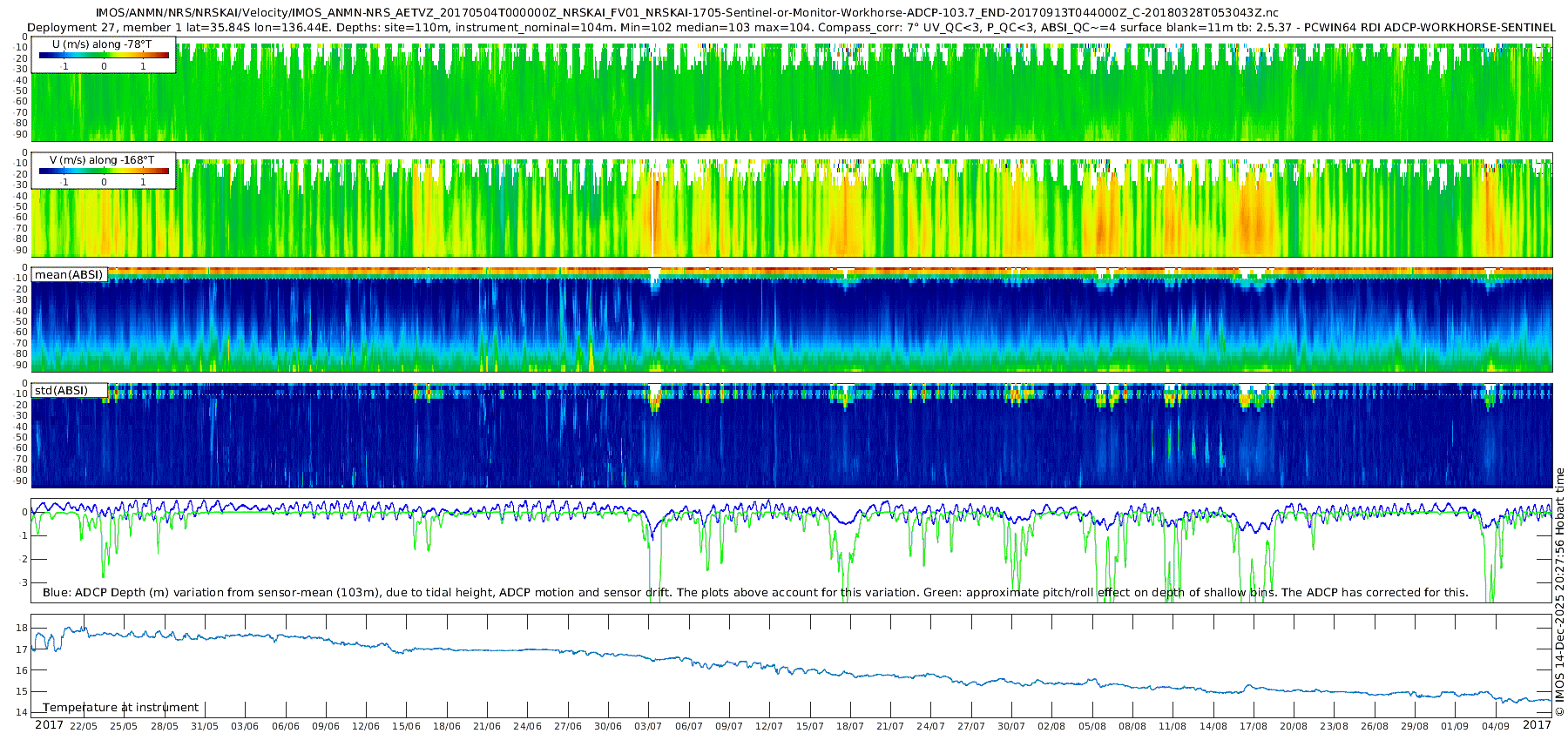Screen dimensions: 1568x740
Task: Click the 22/05 date tick label
Action: tap(84, 727)
